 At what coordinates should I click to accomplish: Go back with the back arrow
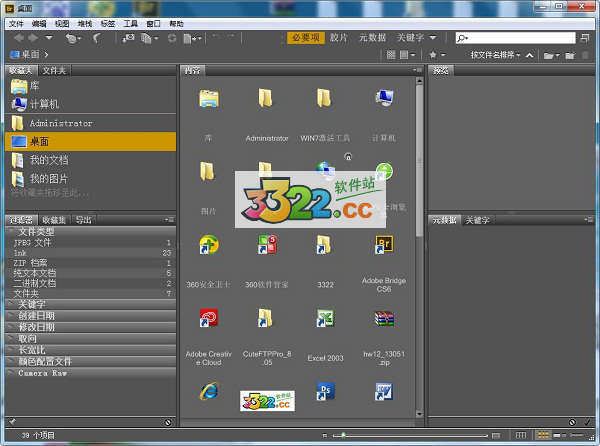[18, 38]
